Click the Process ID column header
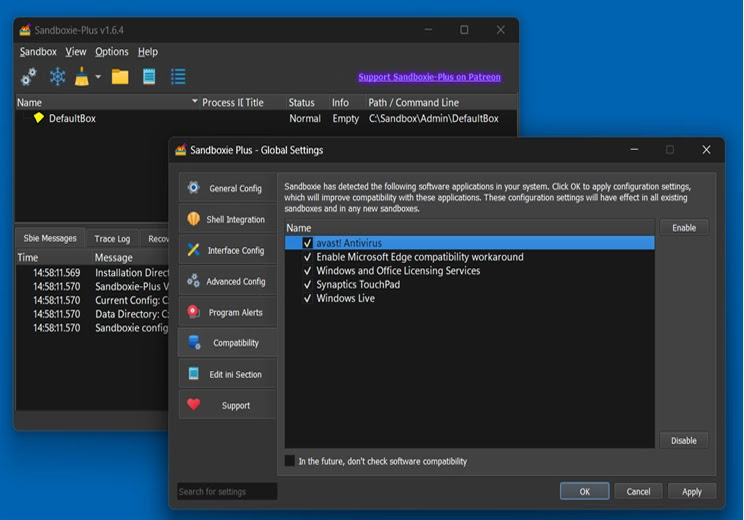The width and height of the screenshot is (744, 520). [222, 102]
